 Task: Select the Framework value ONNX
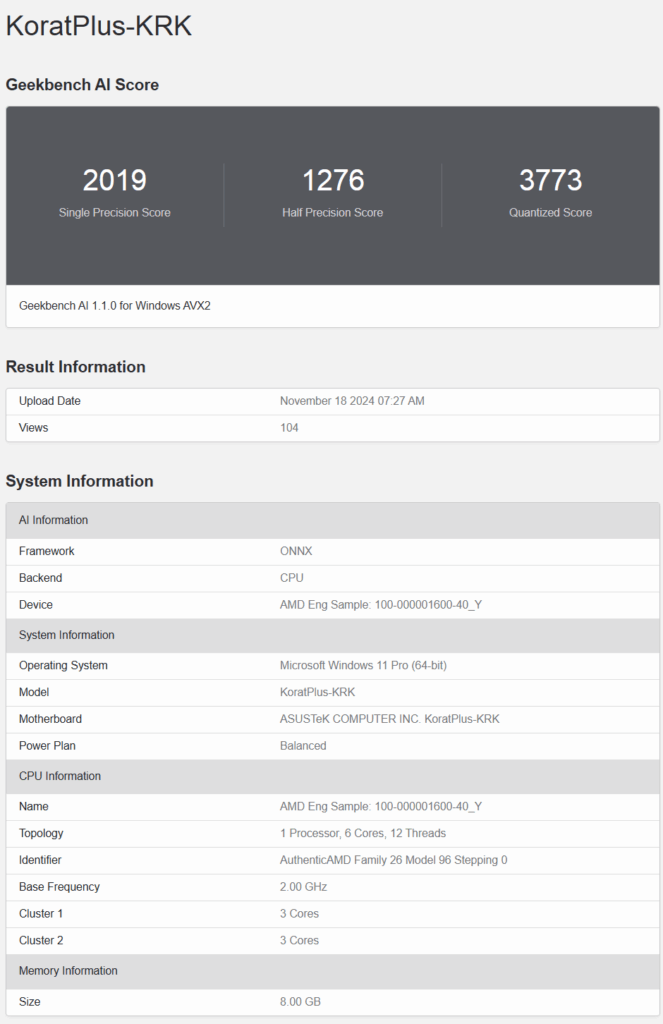pyautogui.click(x=296, y=551)
